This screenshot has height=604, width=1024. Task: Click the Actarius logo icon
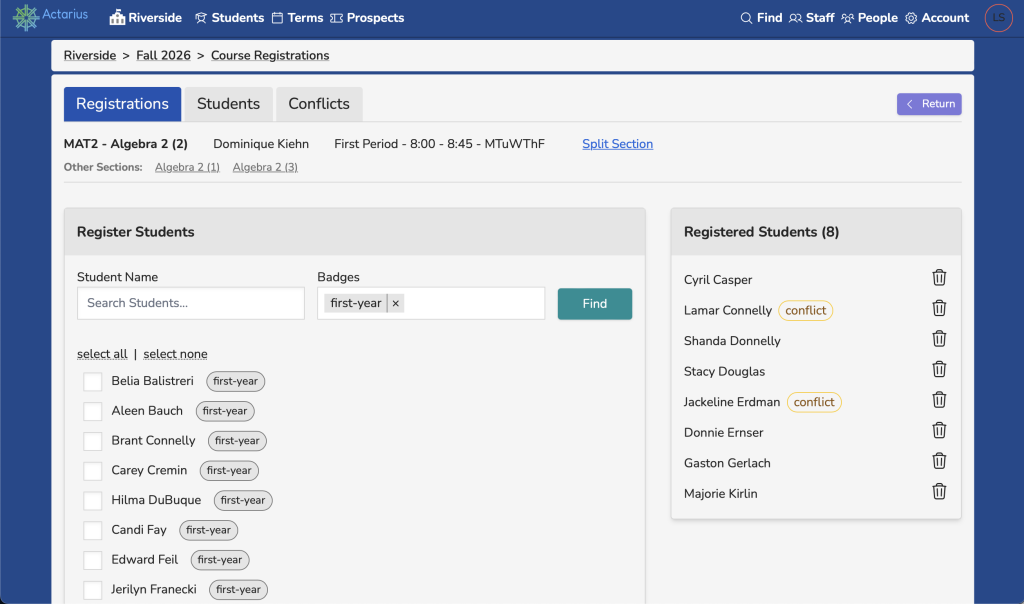point(26,18)
